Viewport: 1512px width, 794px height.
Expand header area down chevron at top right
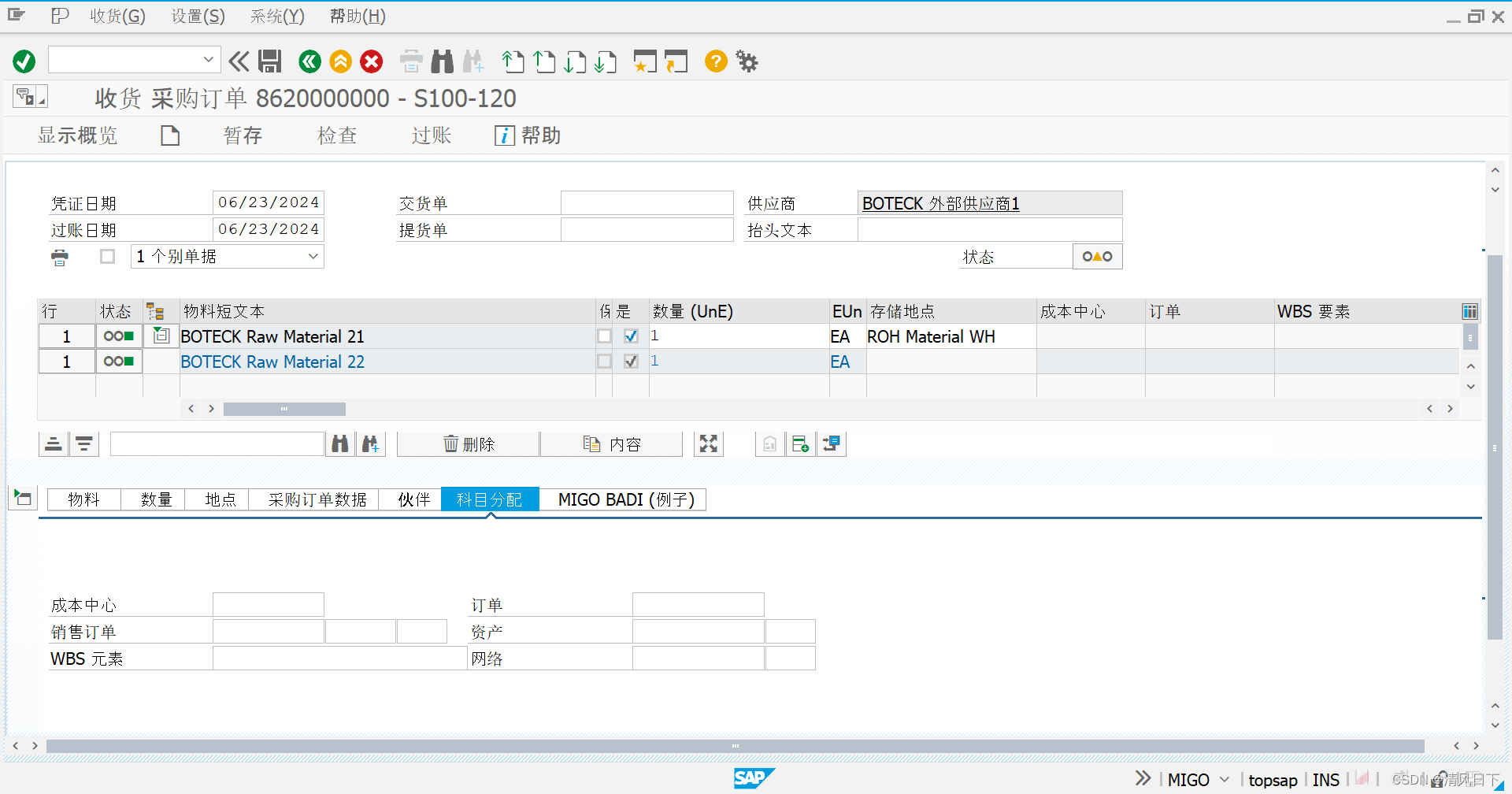click(1495, 190)
